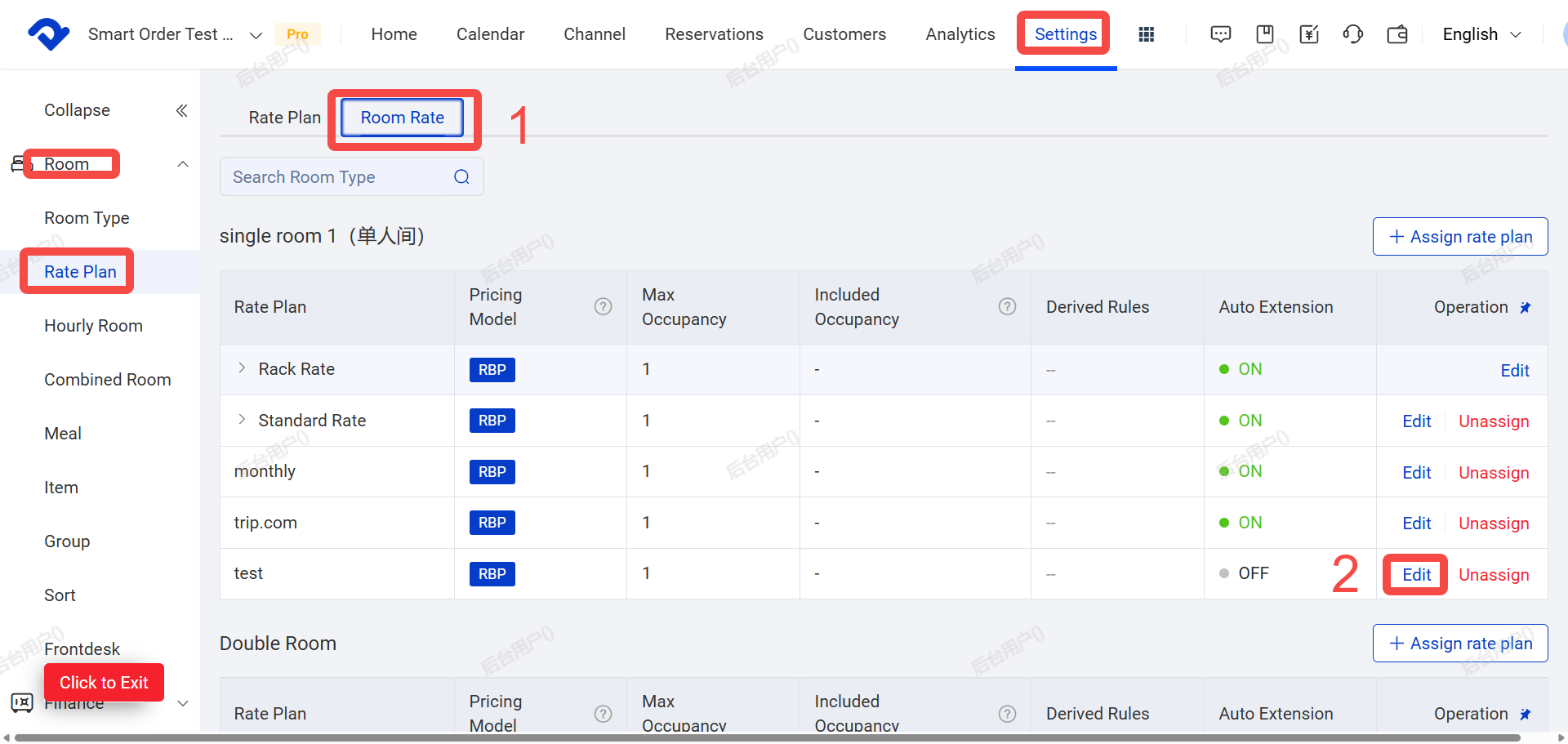
Task: Expand the Finance sidebar section
Action: 183,703
